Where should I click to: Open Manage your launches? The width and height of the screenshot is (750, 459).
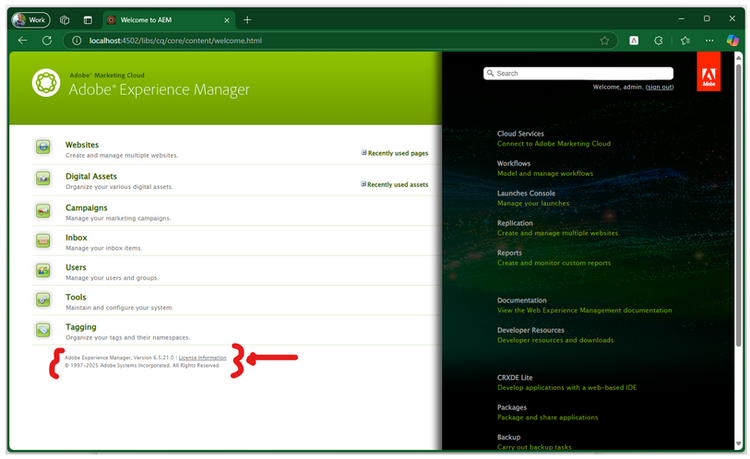click(533, 203)
